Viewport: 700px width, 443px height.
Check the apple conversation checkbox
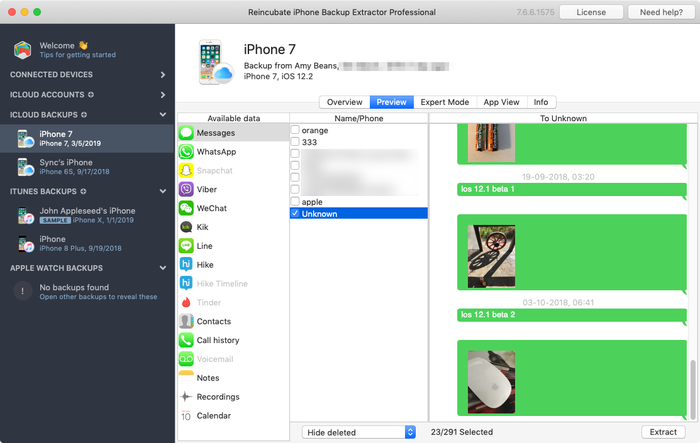295,201
